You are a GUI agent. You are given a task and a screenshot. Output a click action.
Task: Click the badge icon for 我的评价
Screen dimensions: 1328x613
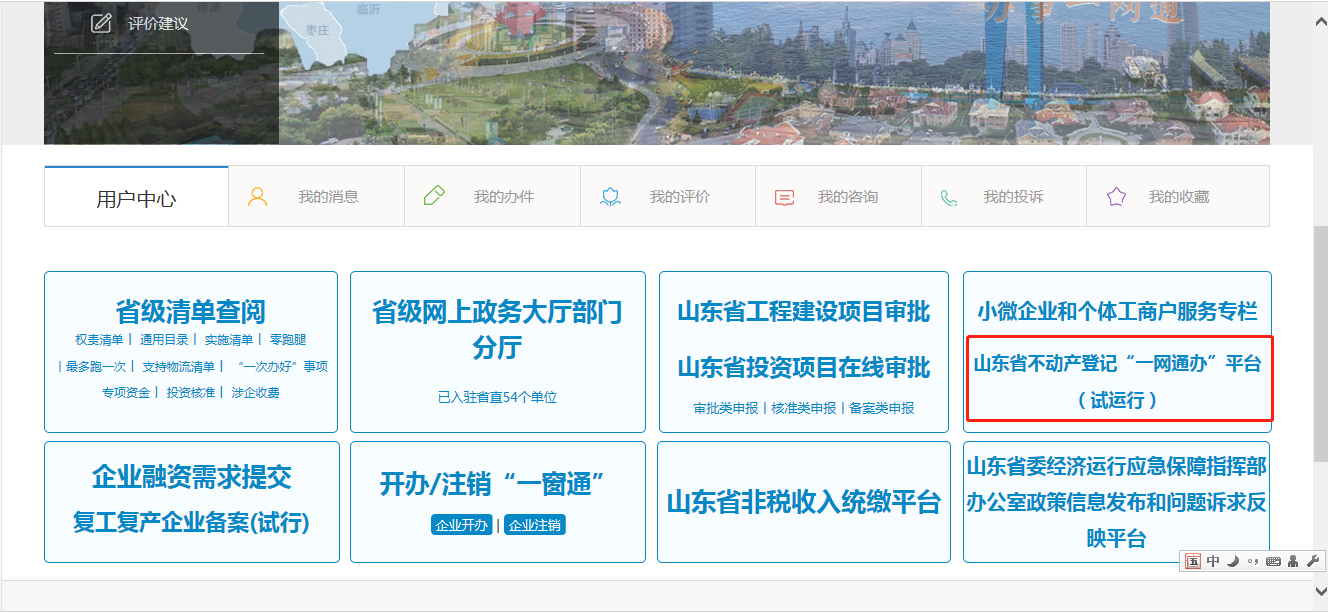tap(610, 197)
